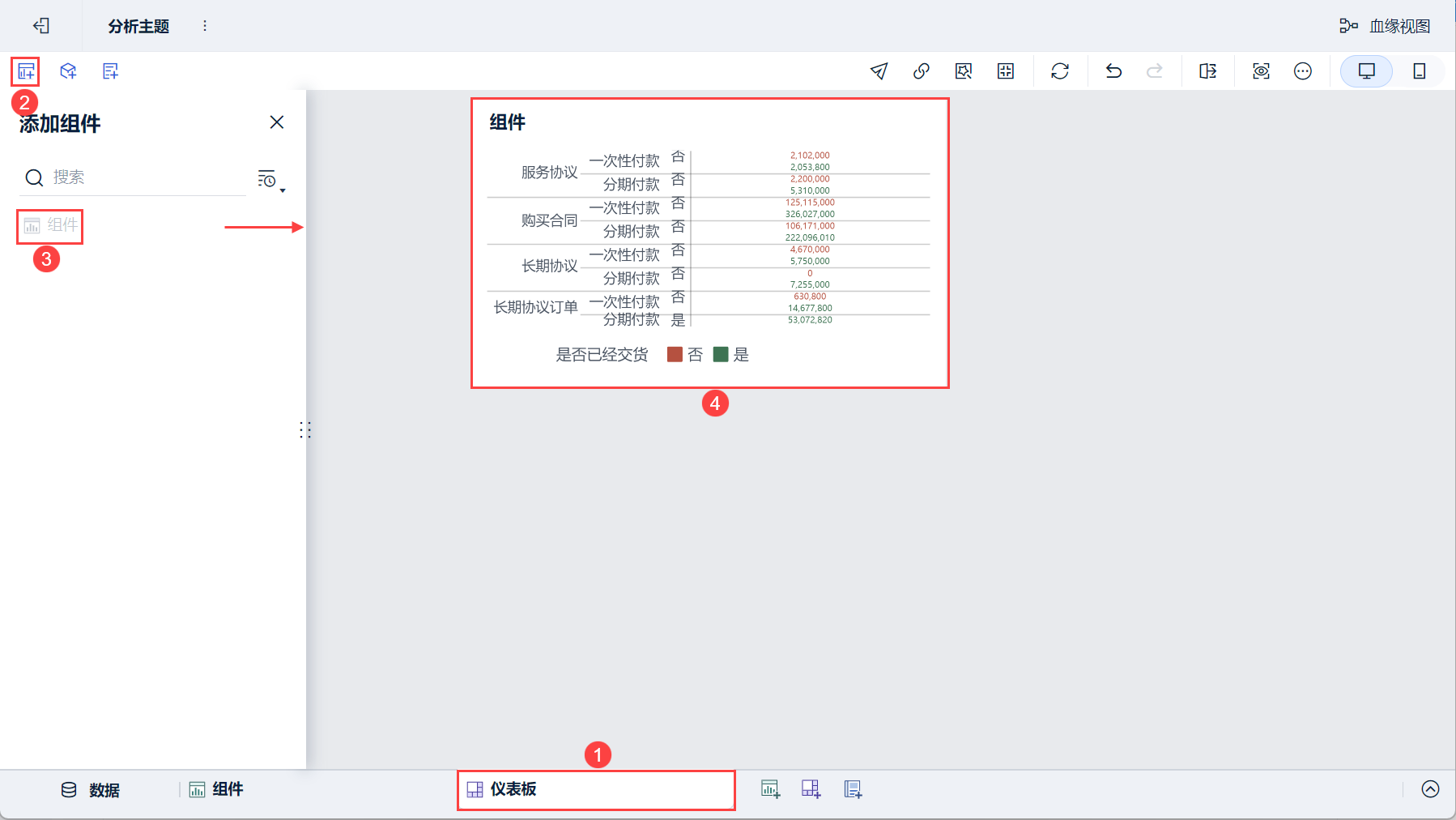Image resolution: width=1456 pixels, height=820 pixels.
Task: Click the add filter component icon
Action: tap(68, 71)
